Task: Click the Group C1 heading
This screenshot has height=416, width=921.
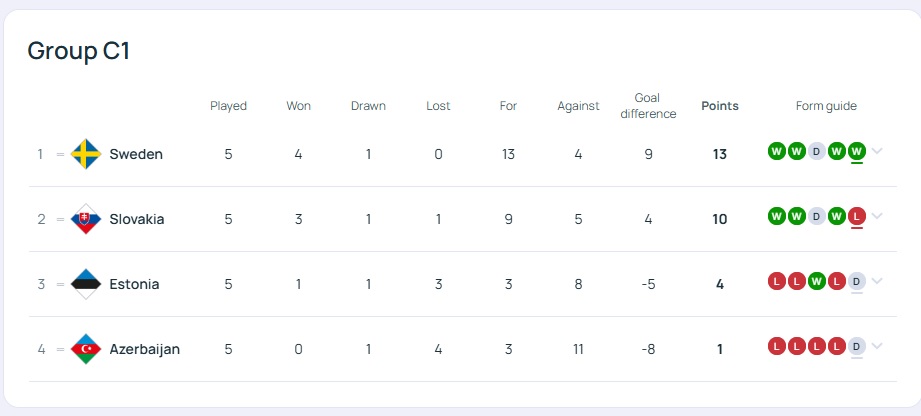Action: pos(79,51)
